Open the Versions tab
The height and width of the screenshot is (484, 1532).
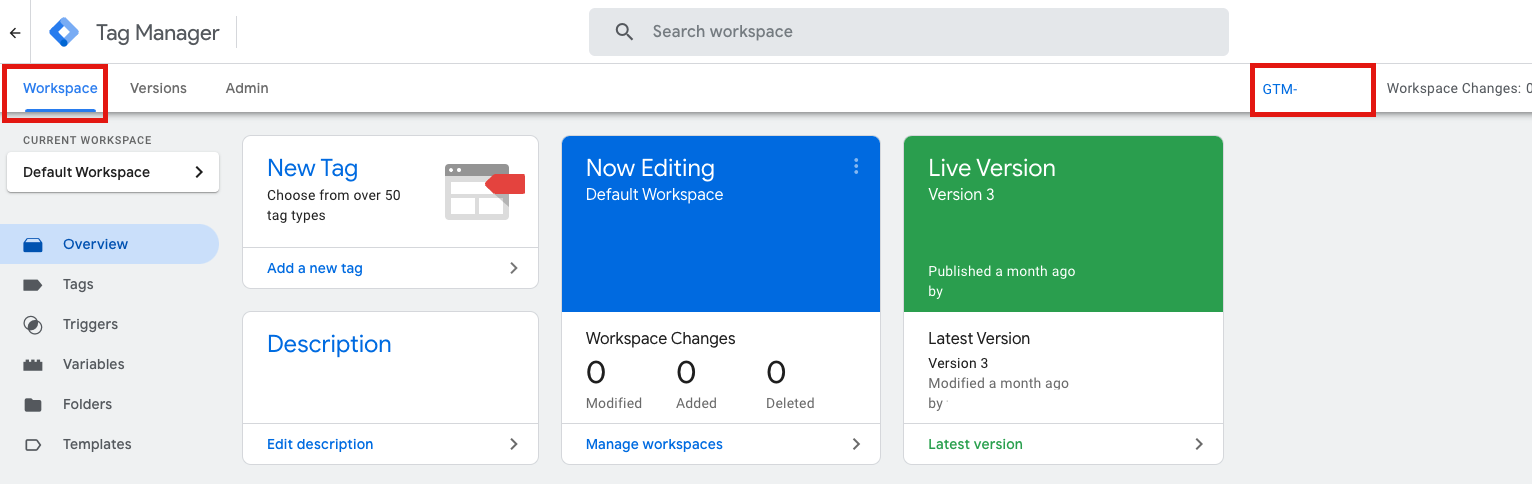point(158,88)
